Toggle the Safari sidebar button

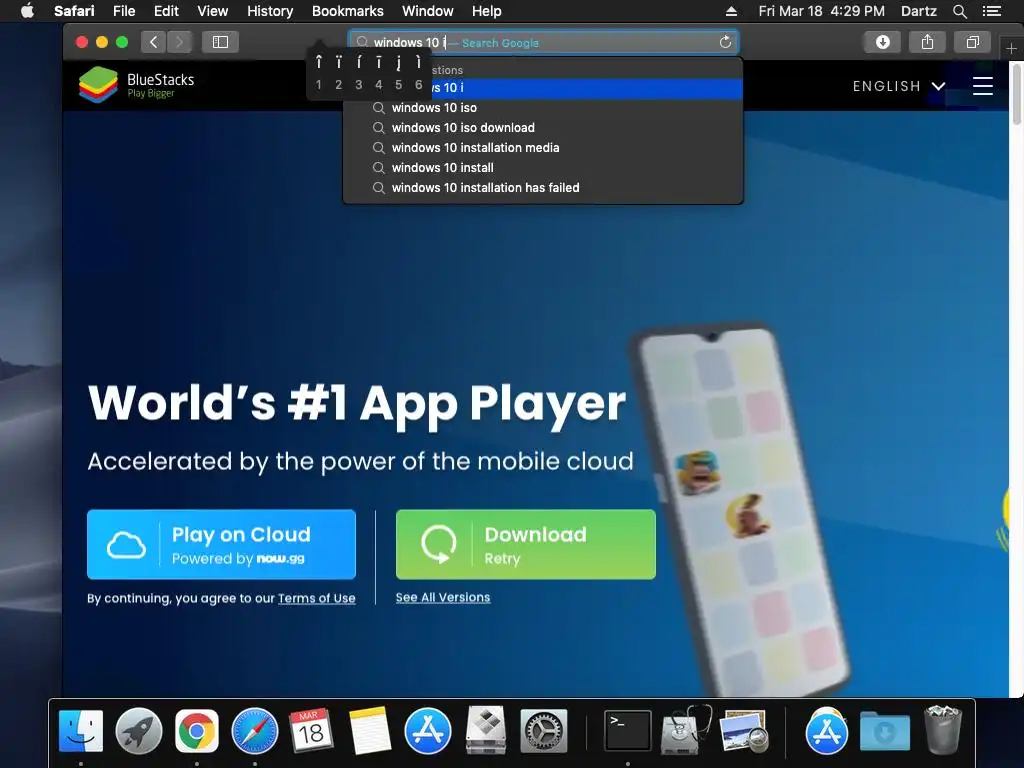220,42
